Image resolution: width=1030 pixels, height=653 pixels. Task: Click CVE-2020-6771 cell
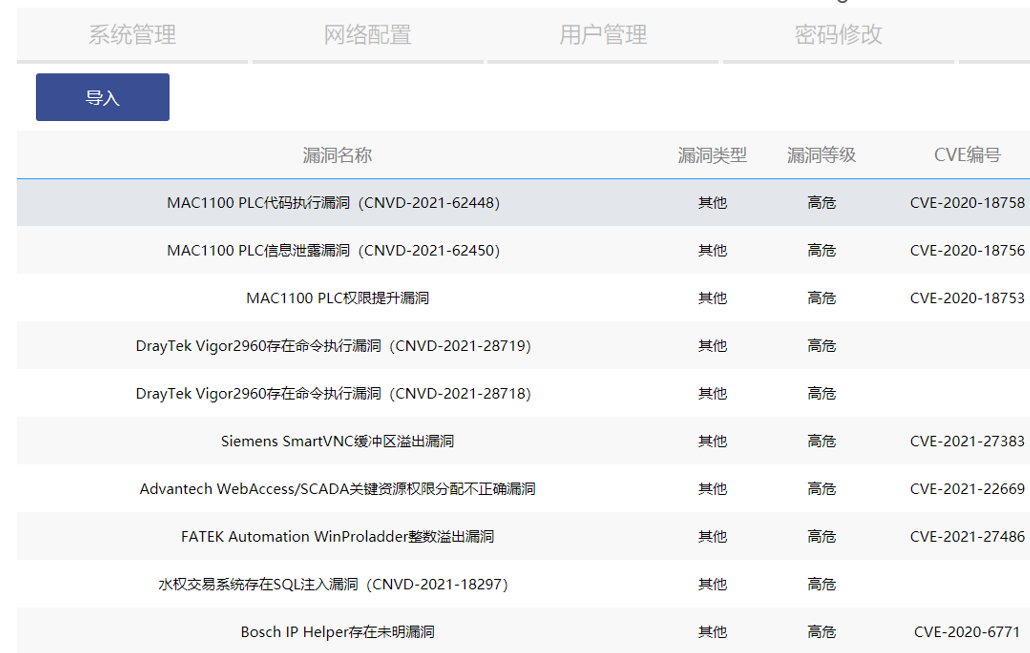[x=967, y=632]
